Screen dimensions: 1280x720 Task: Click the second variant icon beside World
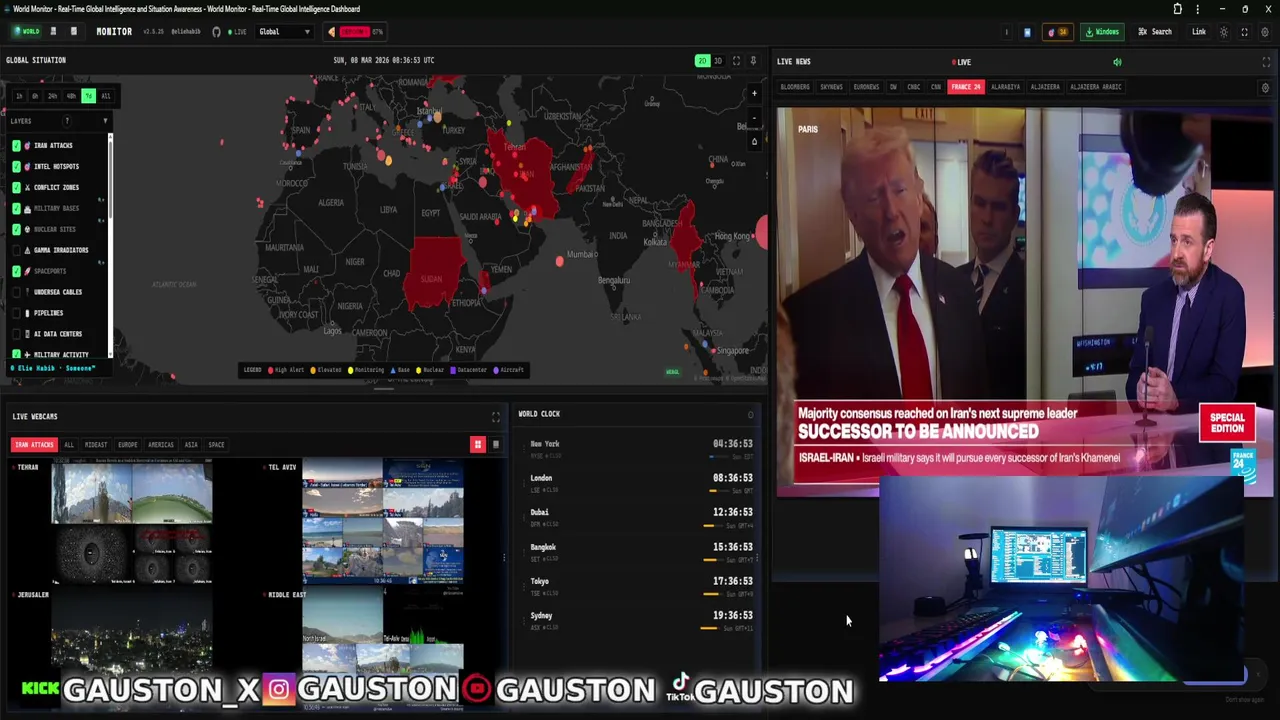click(53, 32)
